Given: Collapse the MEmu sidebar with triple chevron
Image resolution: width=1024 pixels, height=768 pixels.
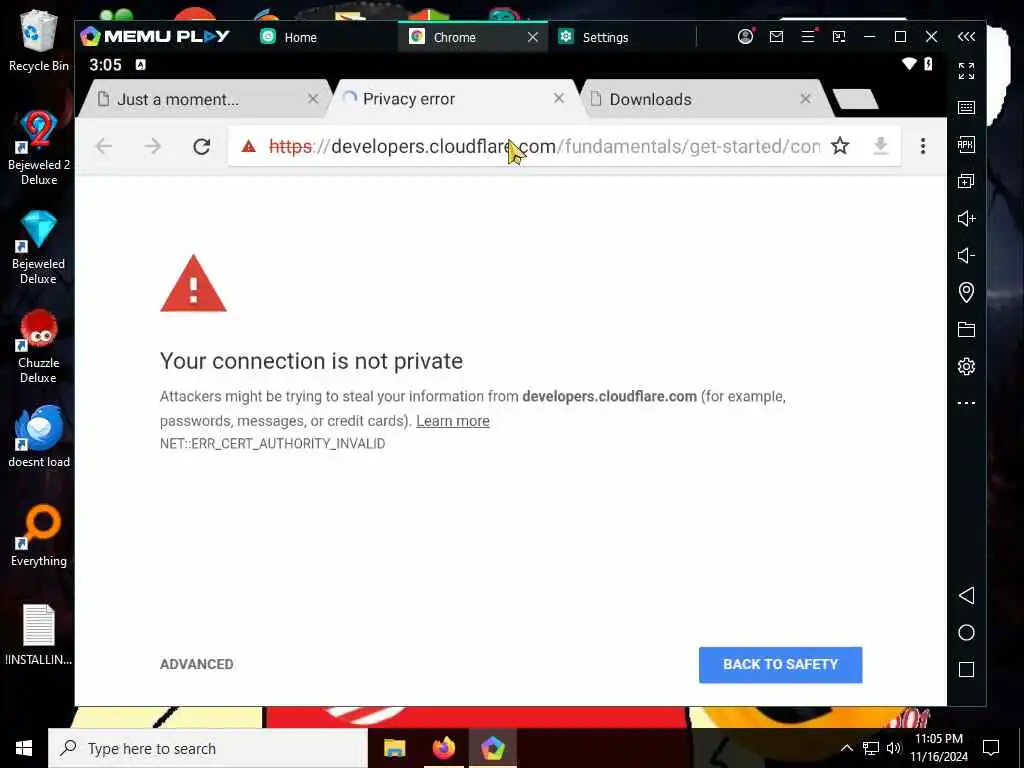Looking at the screenshot, I should (966, 37).
